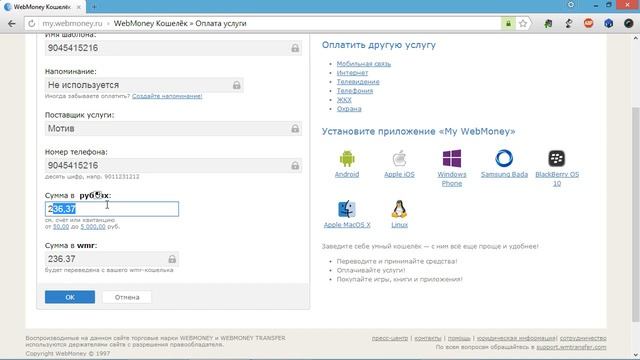Screen dimensions: 640x360
Task: Open the пресс-центр footer link
Action: [390, 338]
